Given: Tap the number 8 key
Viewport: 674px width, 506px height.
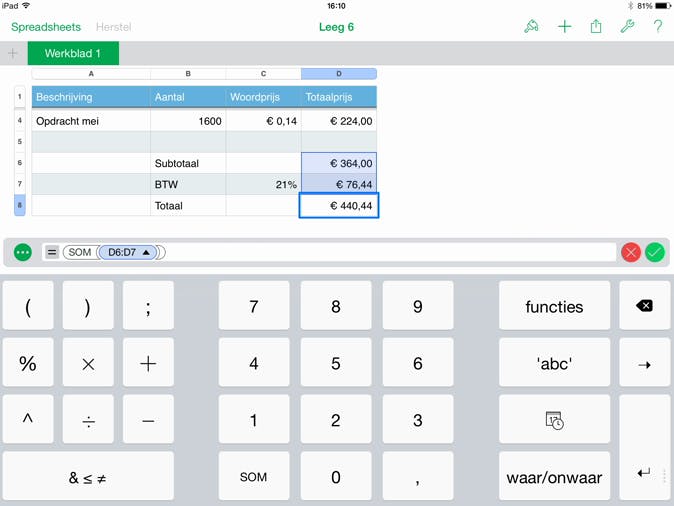Looking at the screenshot, I should (x=336, y=306).
